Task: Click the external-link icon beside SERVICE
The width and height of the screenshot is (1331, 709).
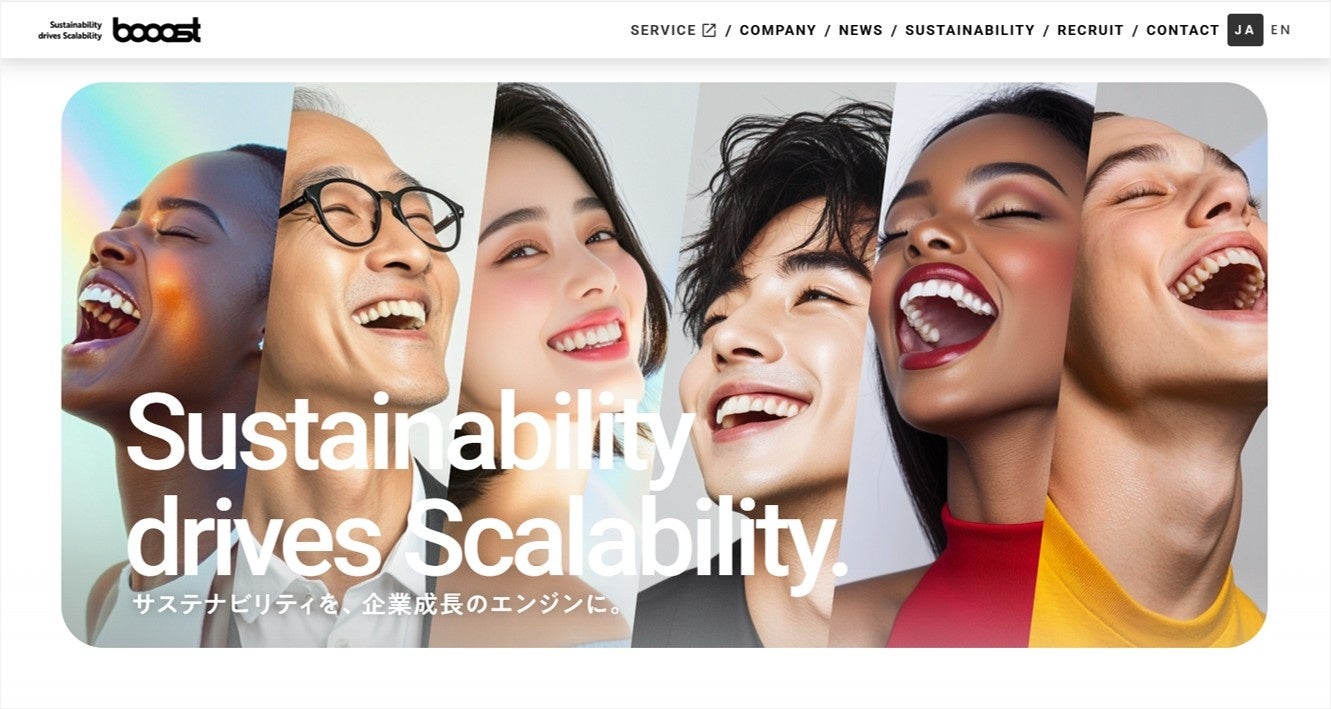Action: coord(709,30)
